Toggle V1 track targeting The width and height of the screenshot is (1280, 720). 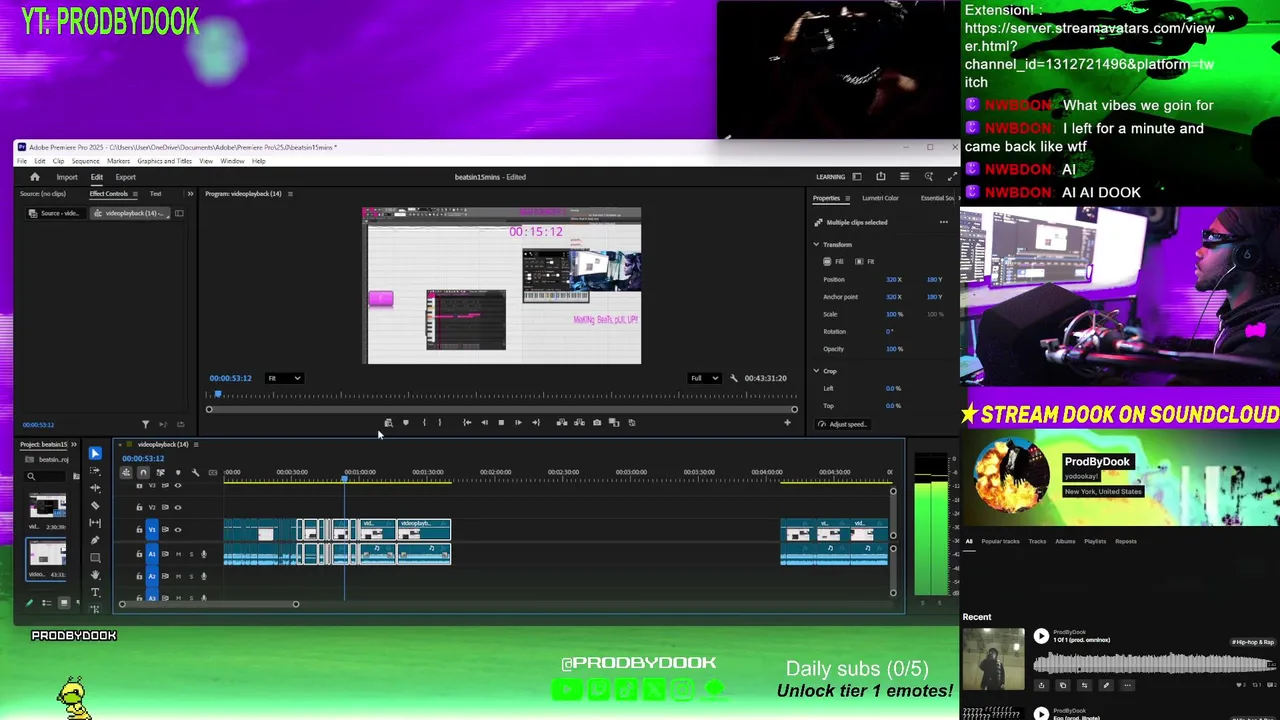pyautogui.click(x=152, y=529)
